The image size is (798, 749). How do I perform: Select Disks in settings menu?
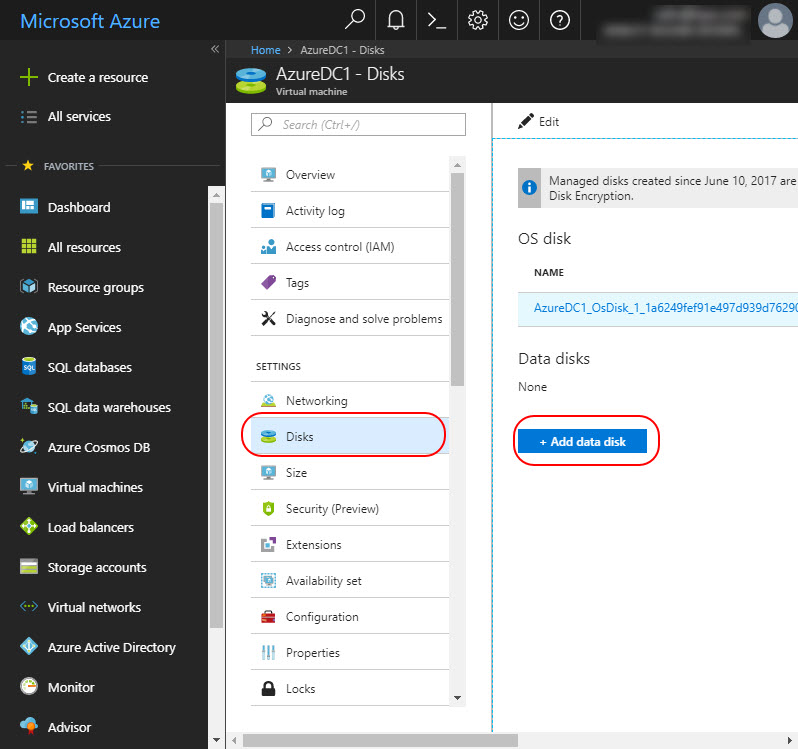(x=350, y=436)
